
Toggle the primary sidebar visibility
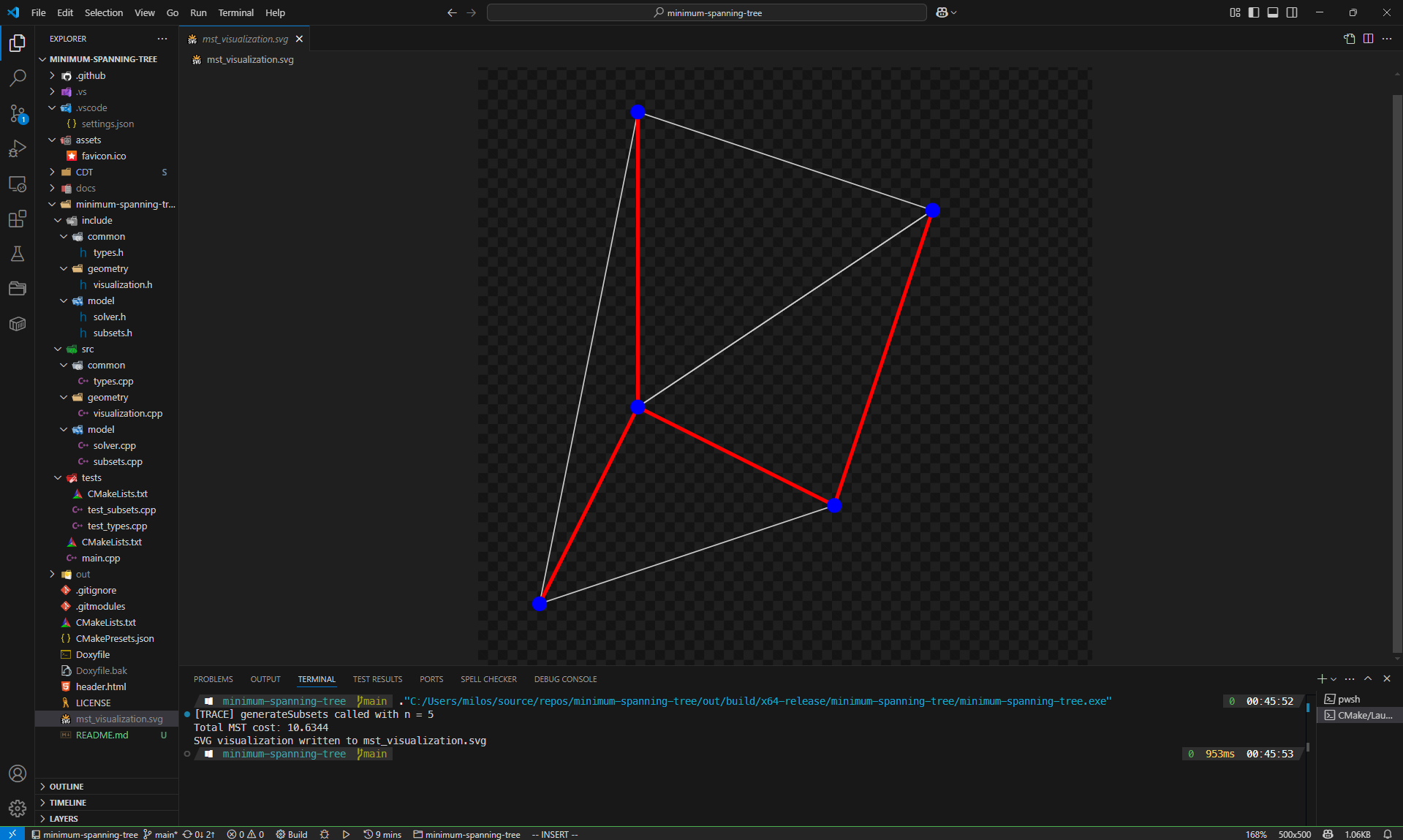tap(1254, 12)
